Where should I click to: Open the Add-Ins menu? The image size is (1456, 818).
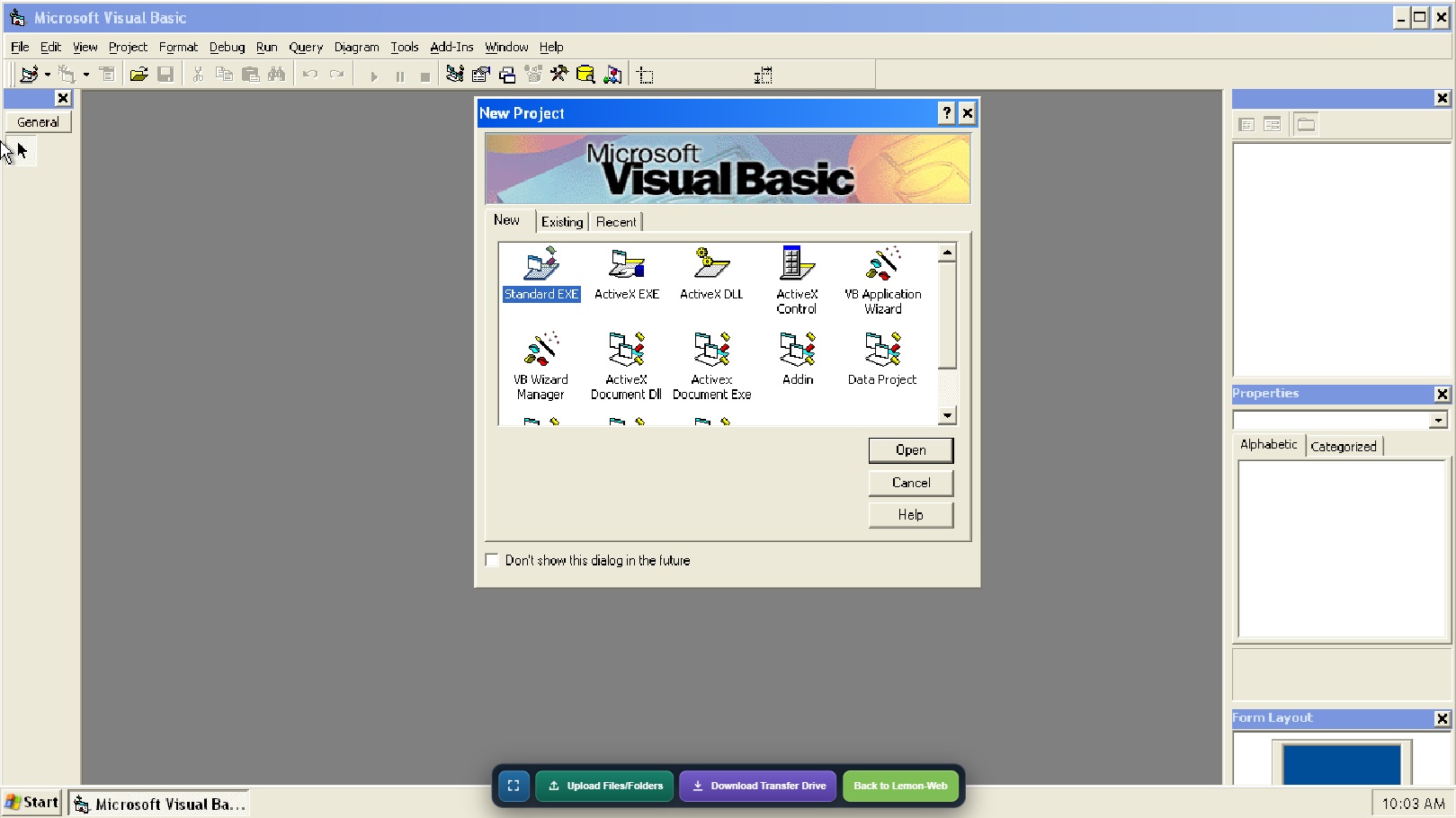tap(451, 47)
